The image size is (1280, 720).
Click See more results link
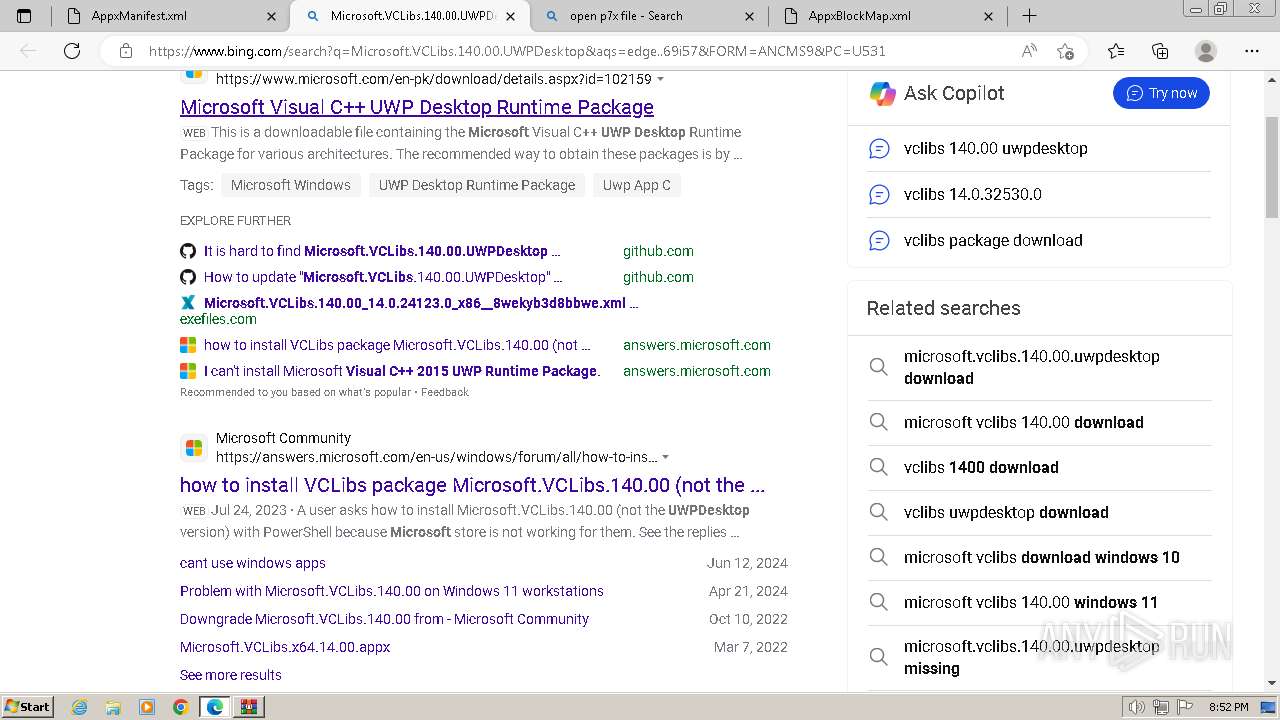pos(231,675)
